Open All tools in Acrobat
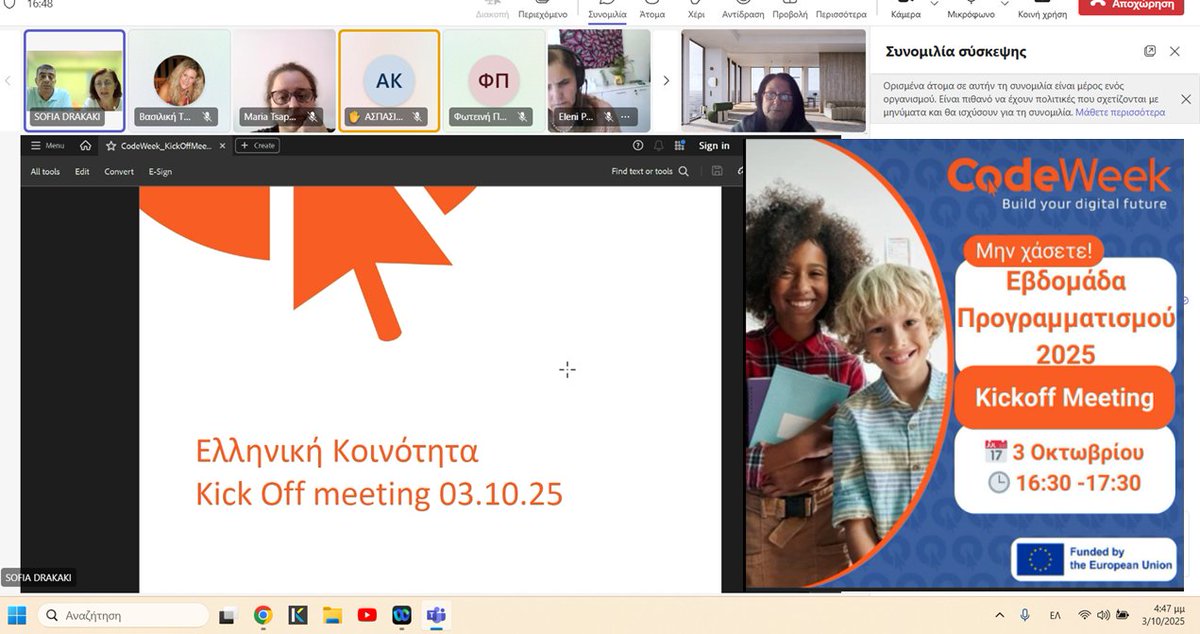1200x634 pixels. [x=45, y=171]
